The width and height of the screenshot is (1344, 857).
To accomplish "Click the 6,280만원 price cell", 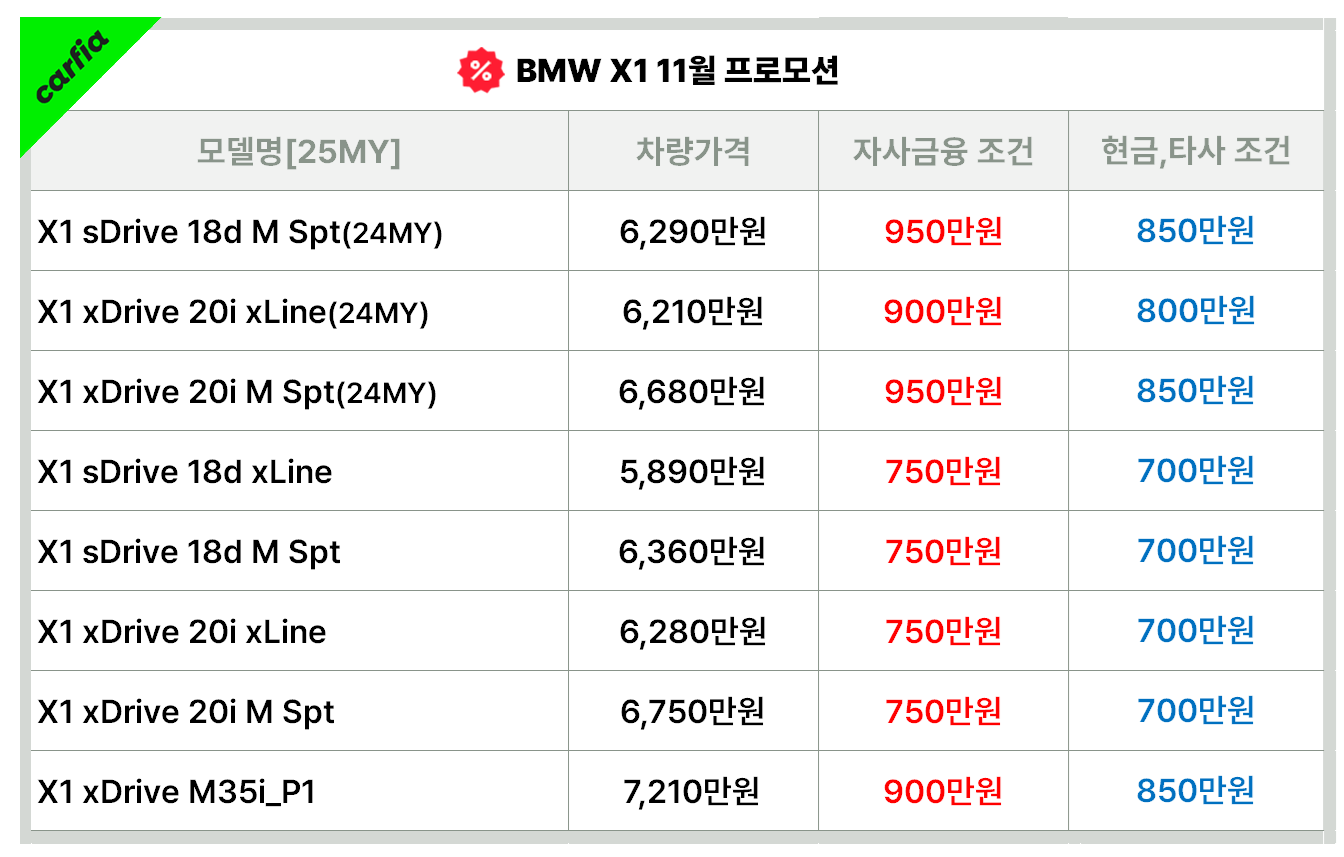I will pyautogui.click(x=692, y=632).
